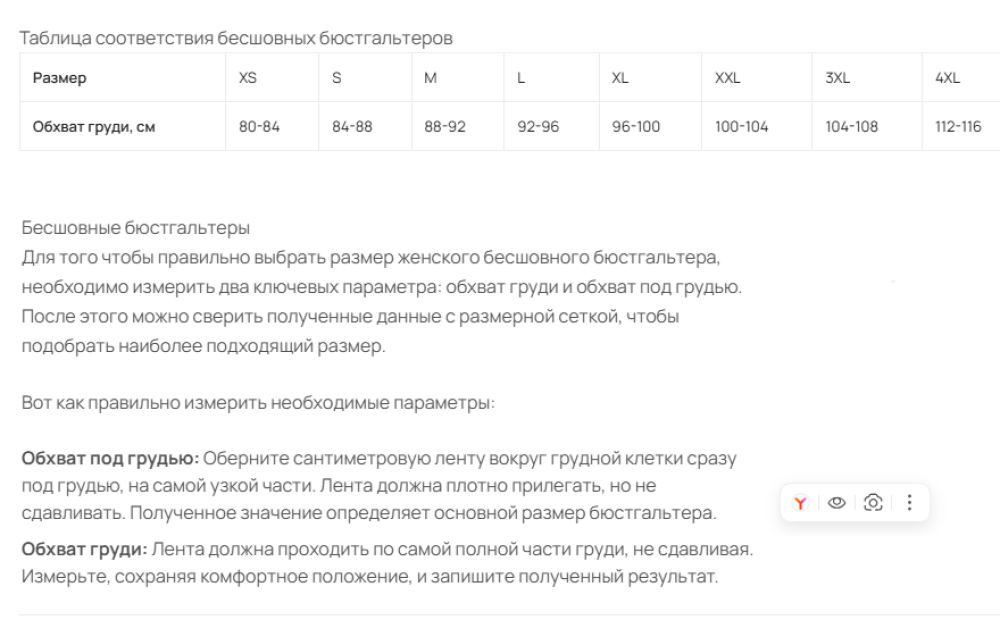The width and height of the screenshot is (1000, 620).
Task: Open the camera image search icon
Action: coord(873,503)
